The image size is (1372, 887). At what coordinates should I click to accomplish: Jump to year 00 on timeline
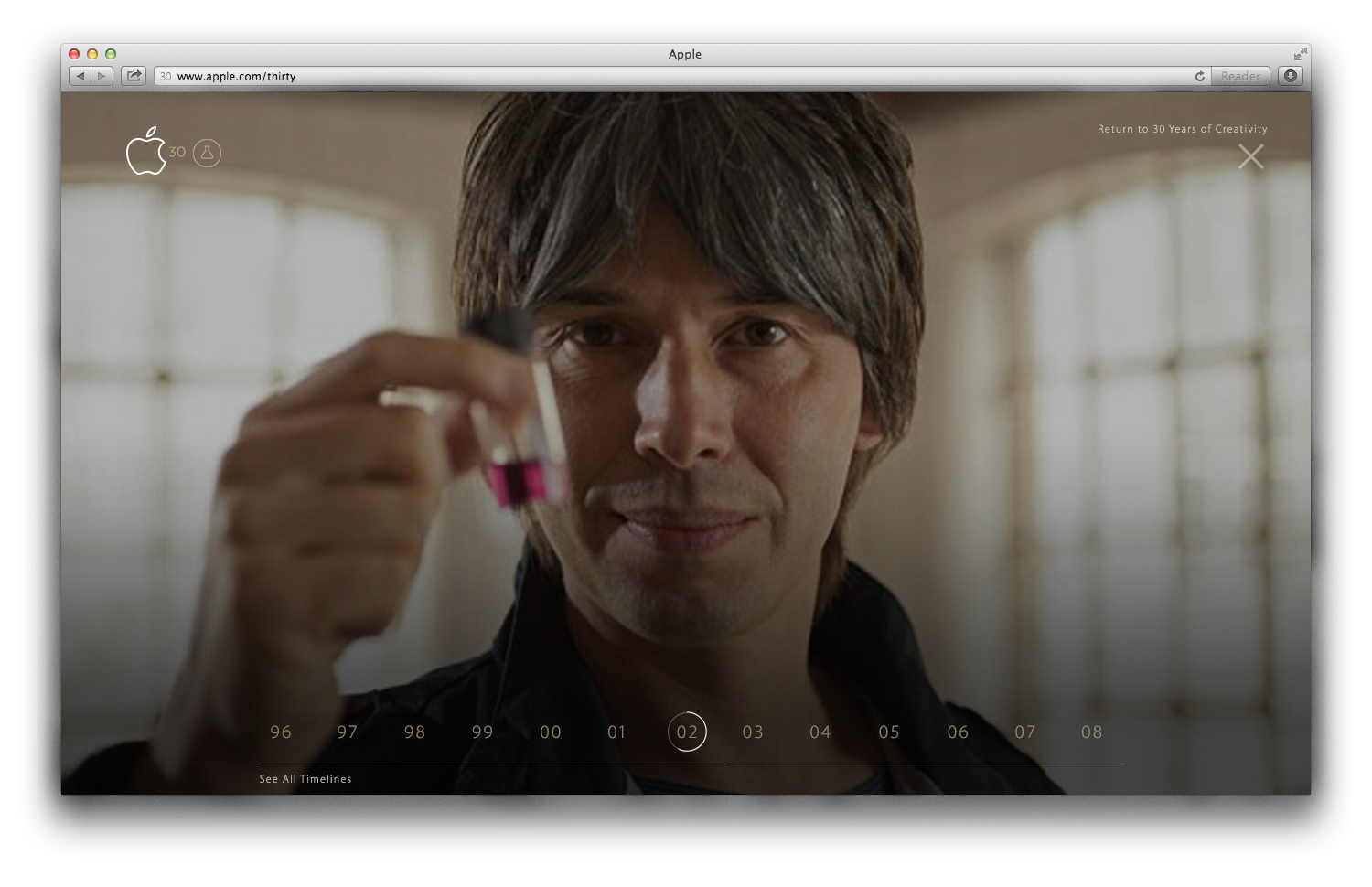click(x=551, y=732)
